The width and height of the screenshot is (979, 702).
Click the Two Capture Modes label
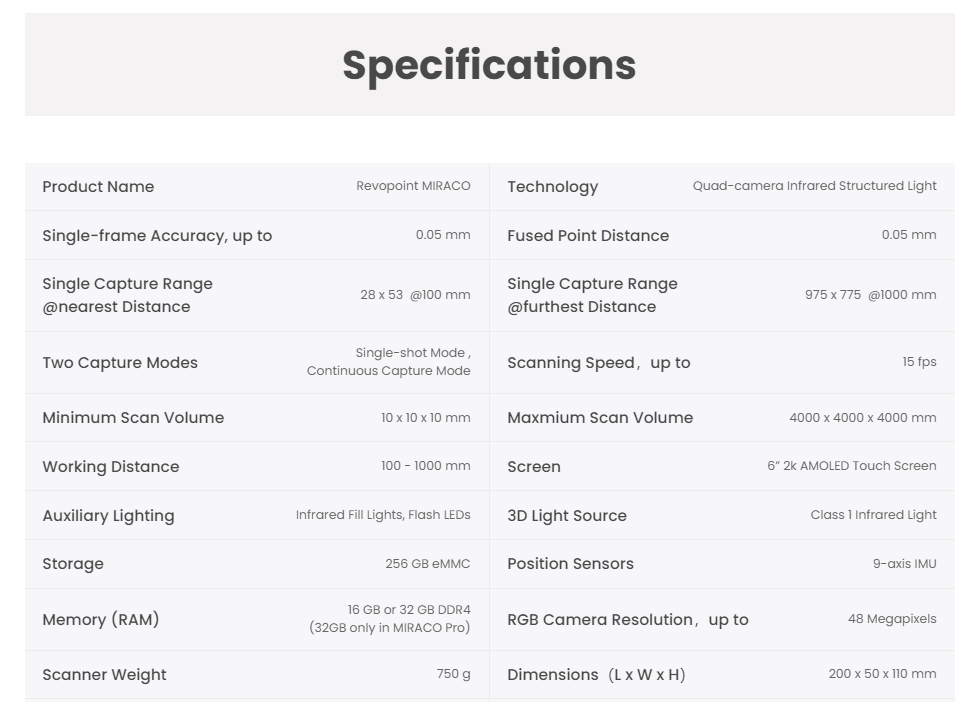pos(120,363)
